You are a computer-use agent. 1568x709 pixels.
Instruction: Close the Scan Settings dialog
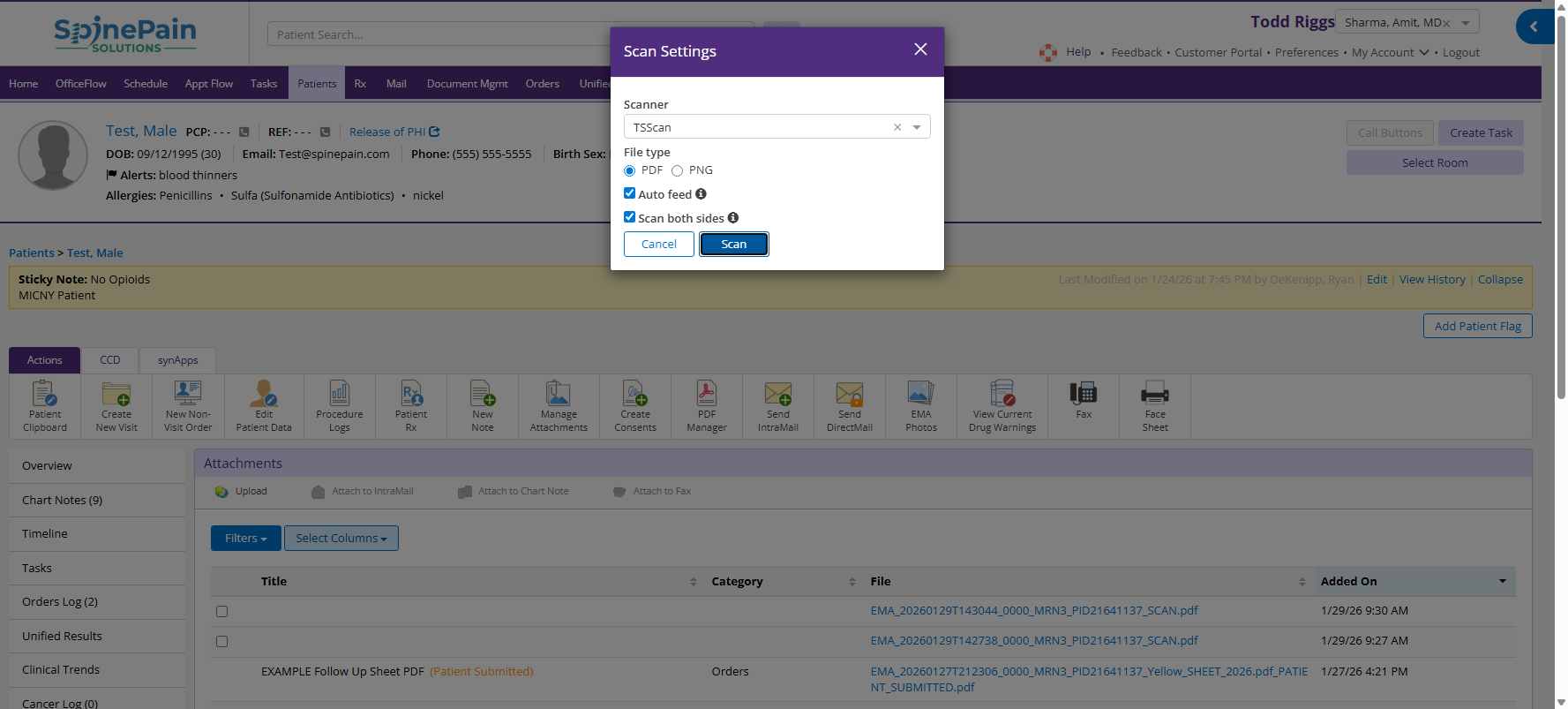(x=920, y=49)
